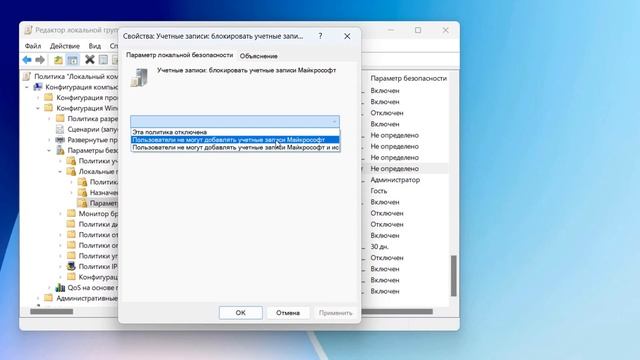This screenshot has height=360, width=640.
Task: Select the Параметр локальной безопасности tab
Action: [179, 55]
